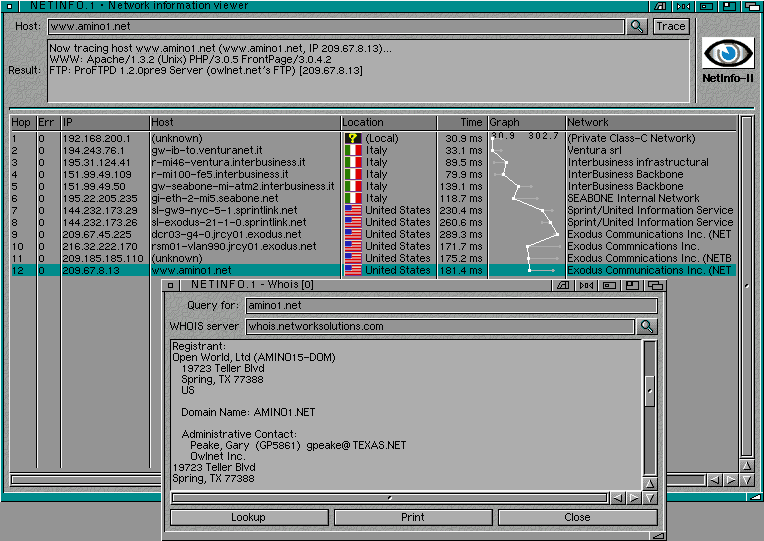Click the magnifier icon beside the Host field
Viewport: 764px width, 541px height.
(637, 27)
